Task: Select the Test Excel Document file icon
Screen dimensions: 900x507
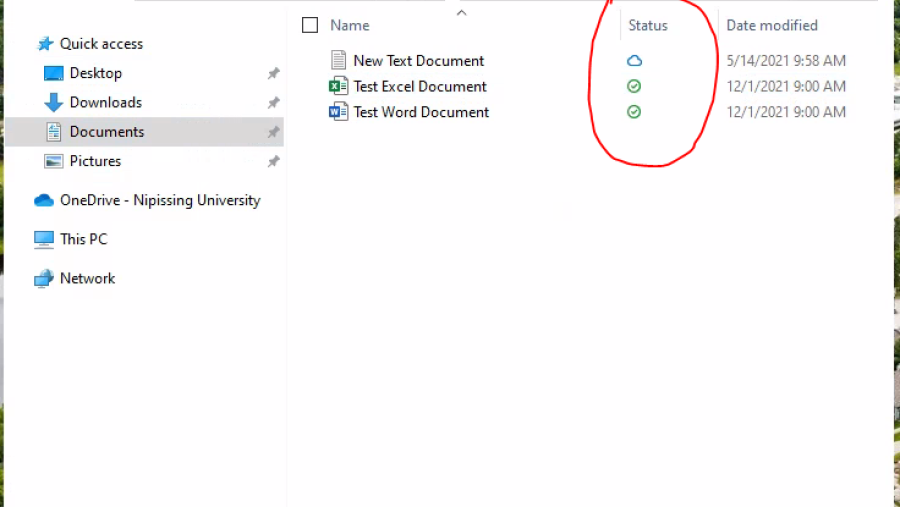Action: tap(339, 87)
